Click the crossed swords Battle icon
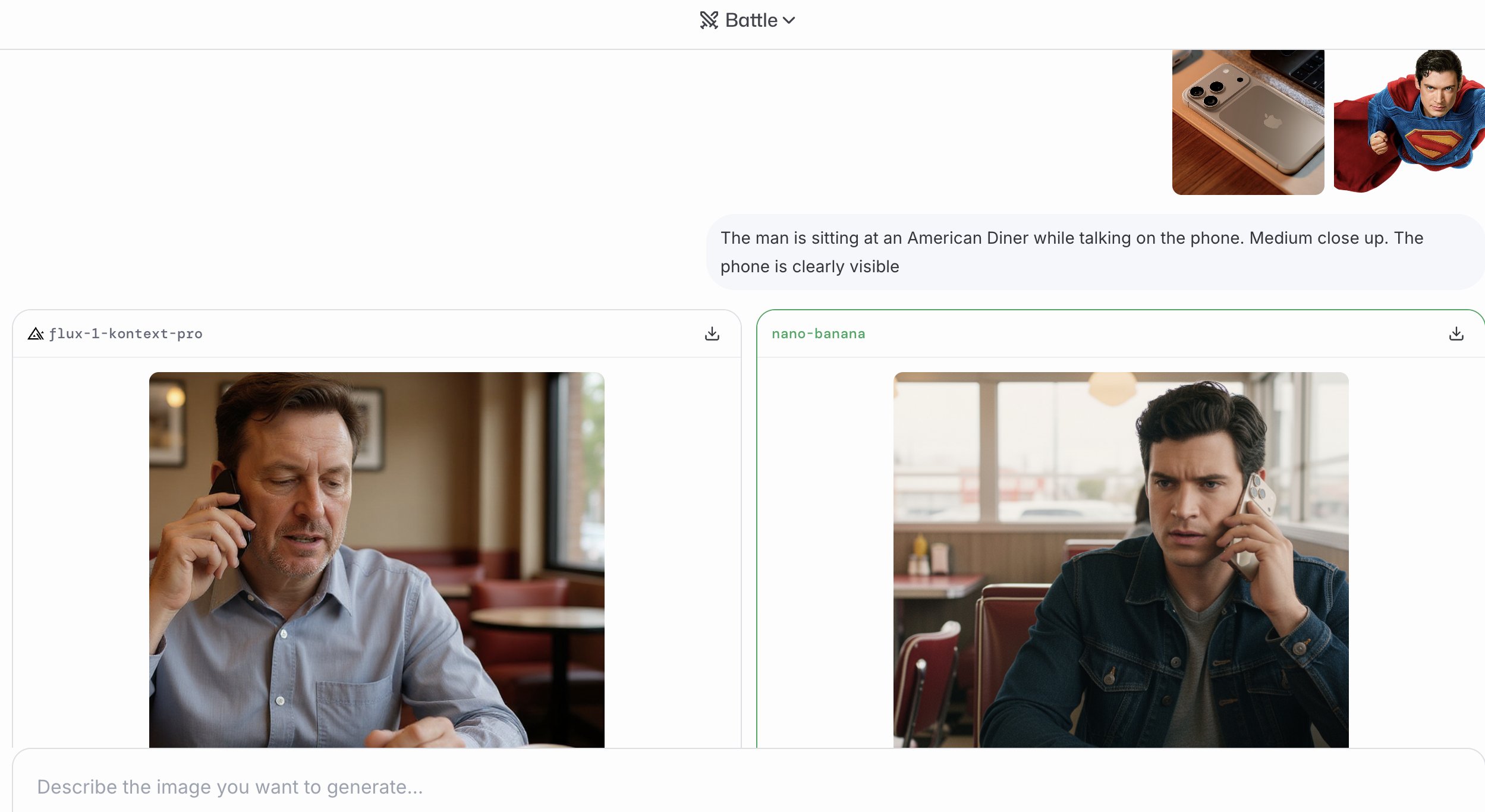 pos(709,20)
